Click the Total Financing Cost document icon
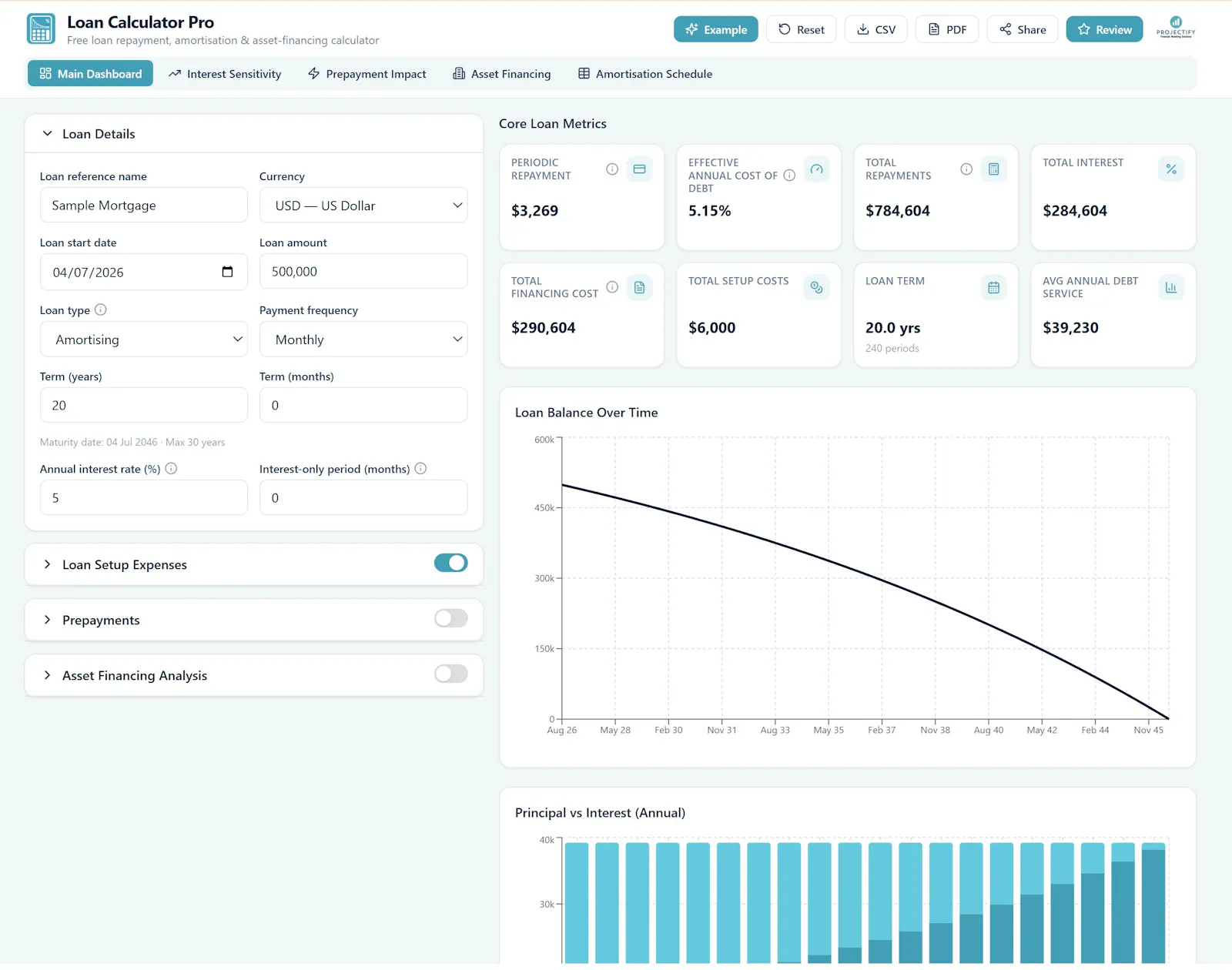 639,288
